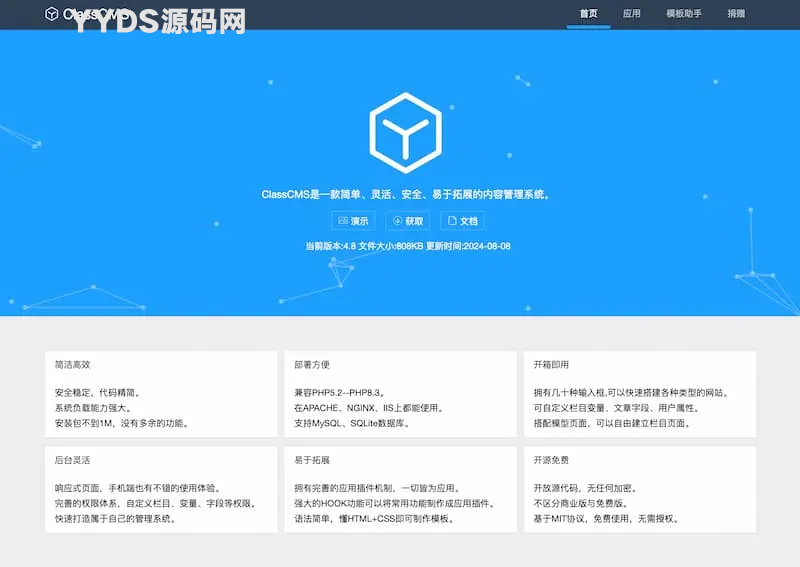The image size is (800, 567).
Task: Select the 部署方便 feature card heading
Action: tap(312, 365)
